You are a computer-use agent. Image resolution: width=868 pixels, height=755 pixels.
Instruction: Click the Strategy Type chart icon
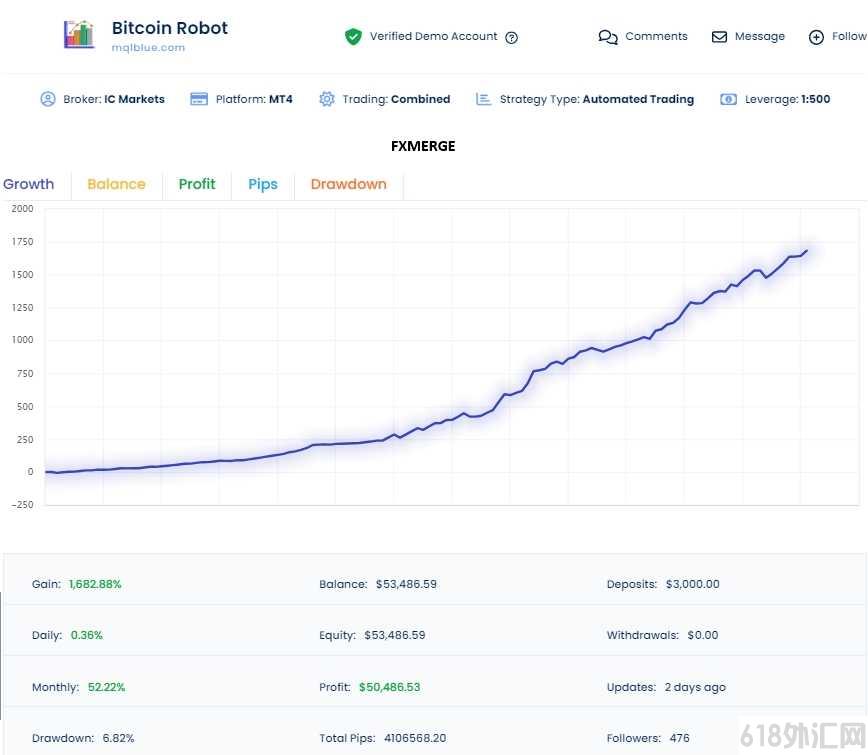point(483,99)
